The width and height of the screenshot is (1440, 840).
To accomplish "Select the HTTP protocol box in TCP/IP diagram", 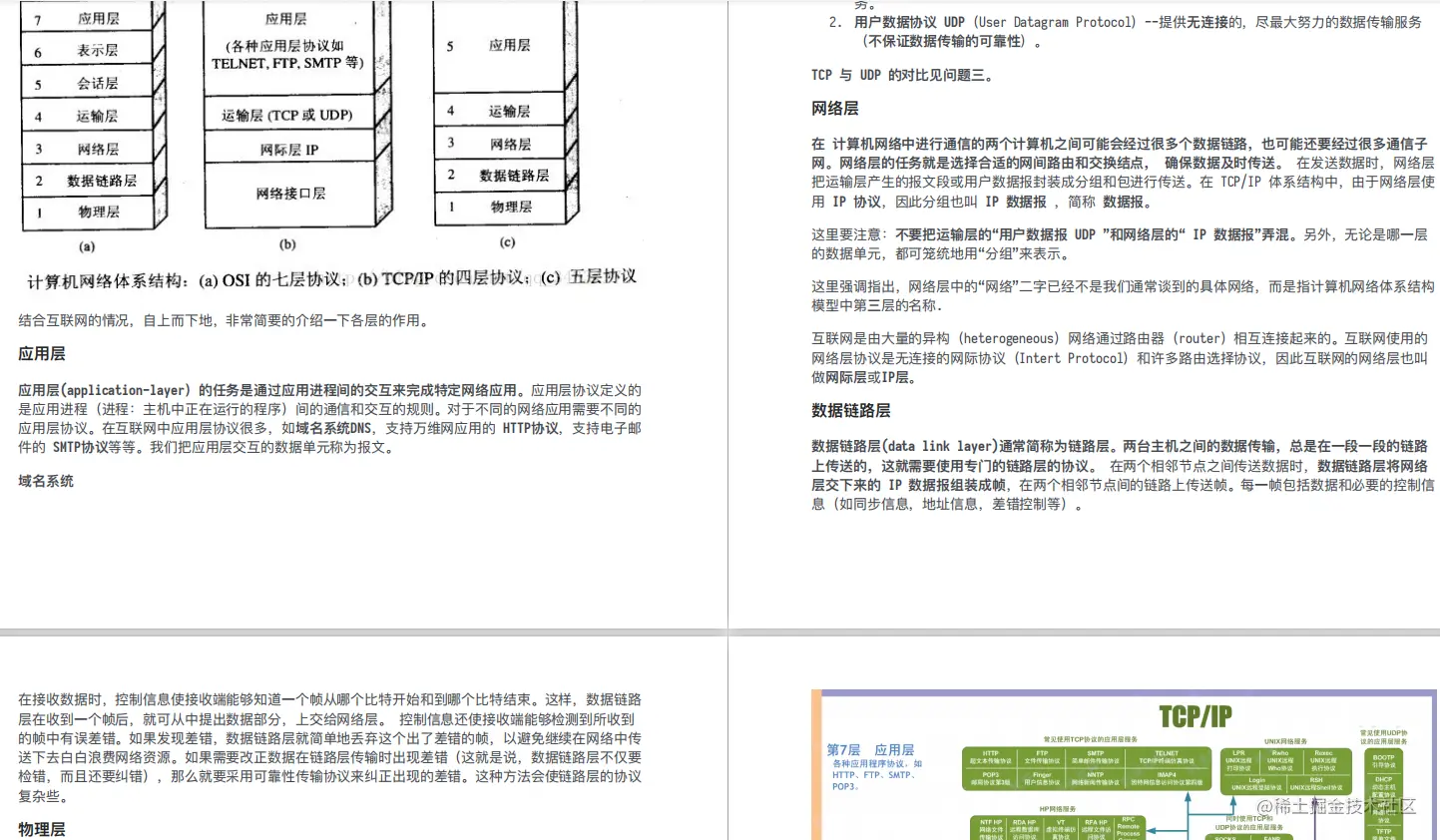I will (x=991, y=756).
